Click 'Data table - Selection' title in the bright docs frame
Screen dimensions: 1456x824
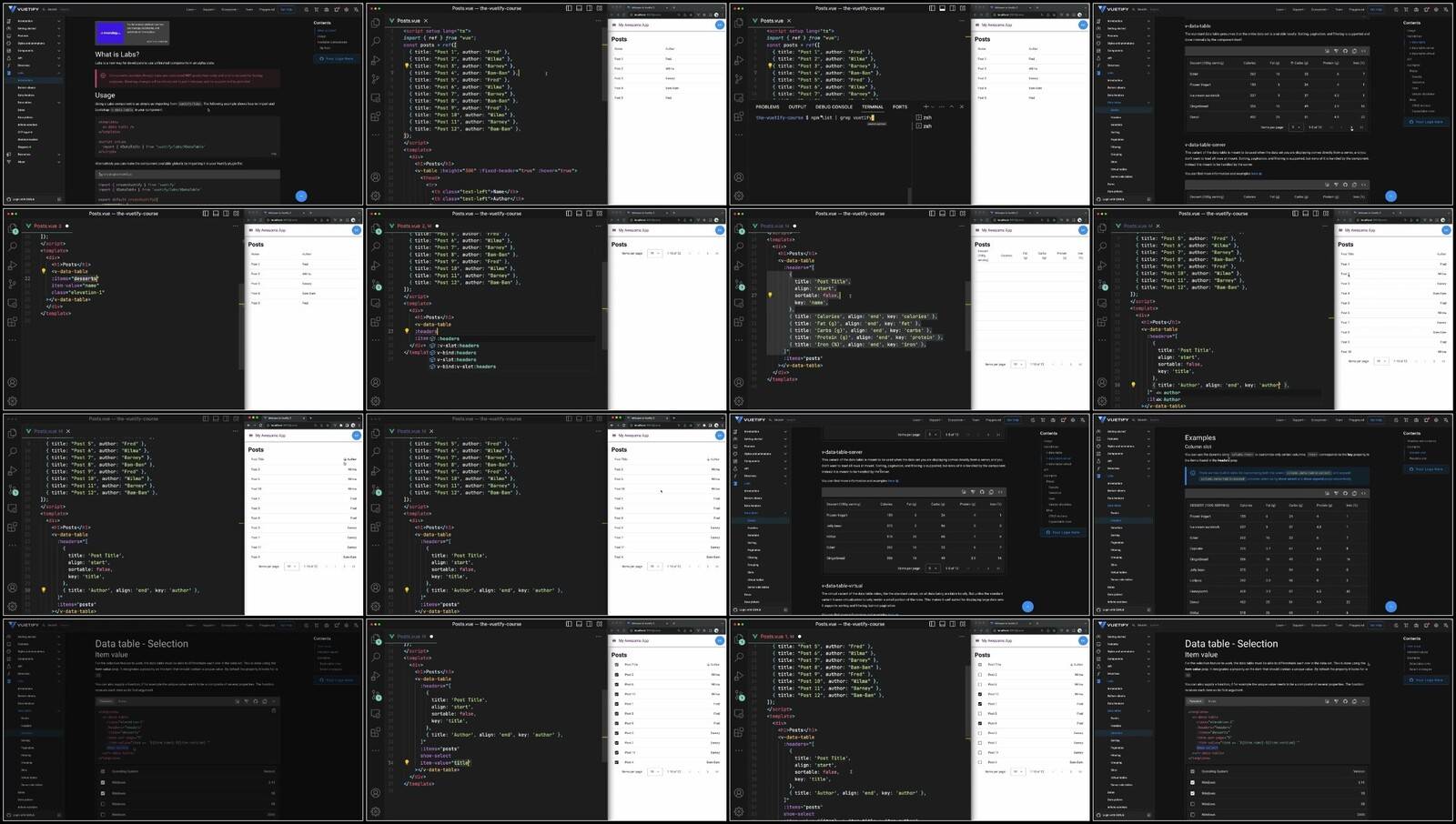[1231, 643]
